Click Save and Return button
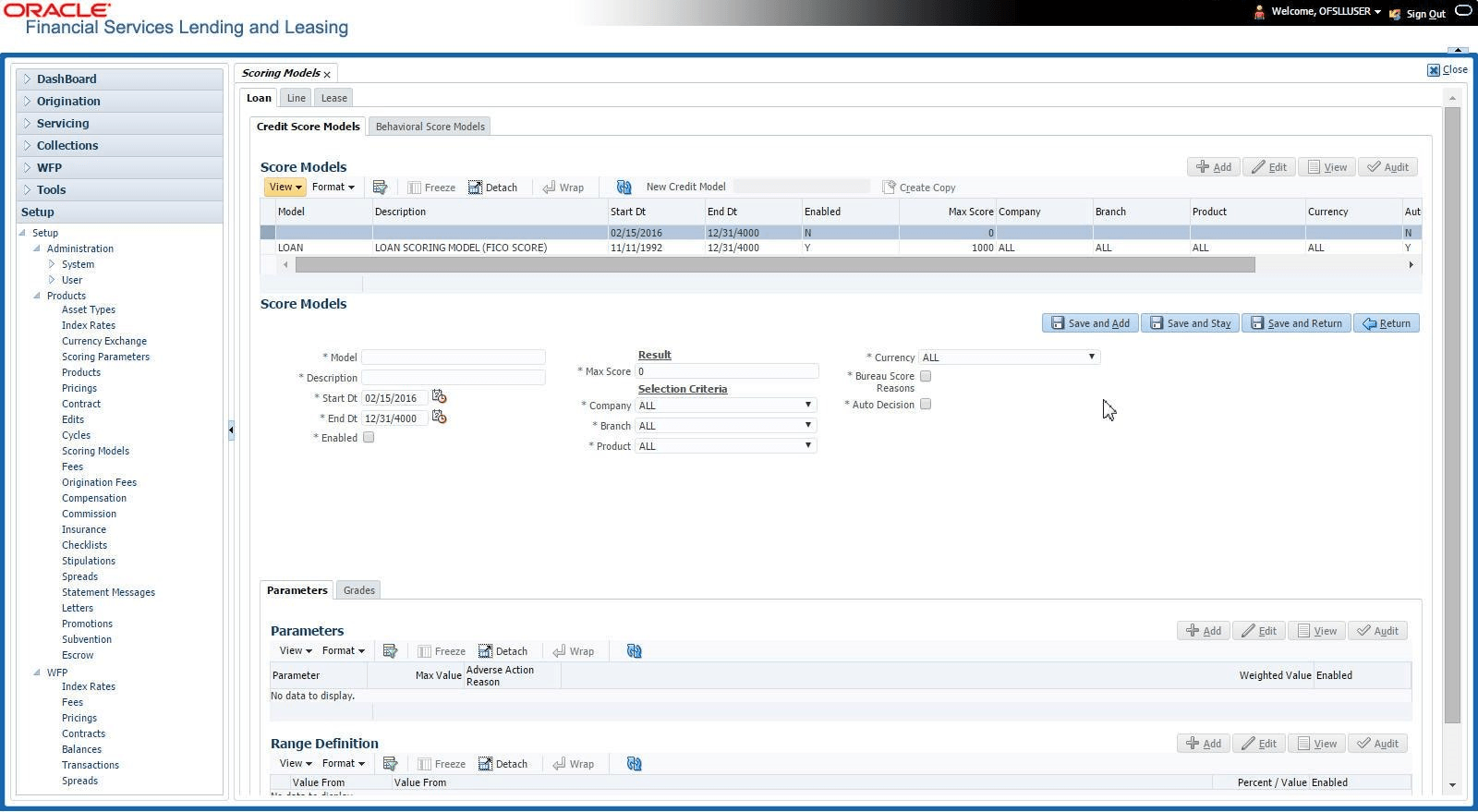 click(x=1296, y=323)
